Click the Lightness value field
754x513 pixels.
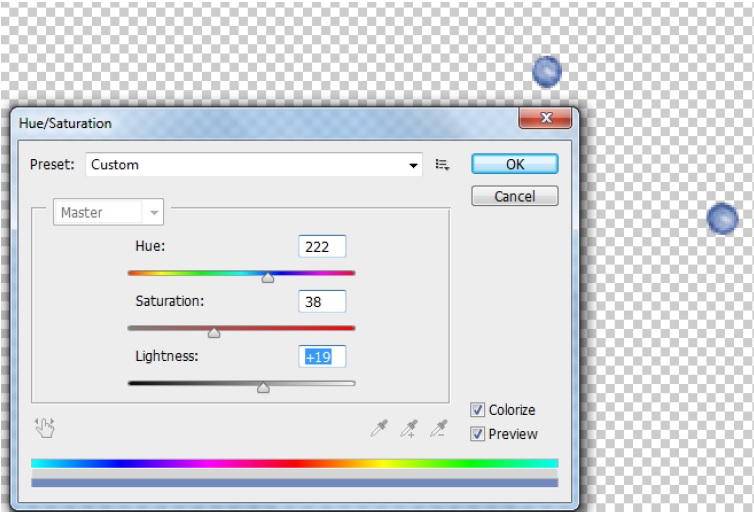(x=321, y=357)
